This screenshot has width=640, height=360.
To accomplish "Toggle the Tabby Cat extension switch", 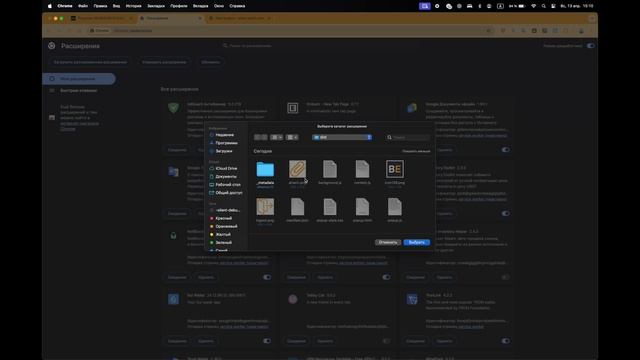I will coord(386,341).
